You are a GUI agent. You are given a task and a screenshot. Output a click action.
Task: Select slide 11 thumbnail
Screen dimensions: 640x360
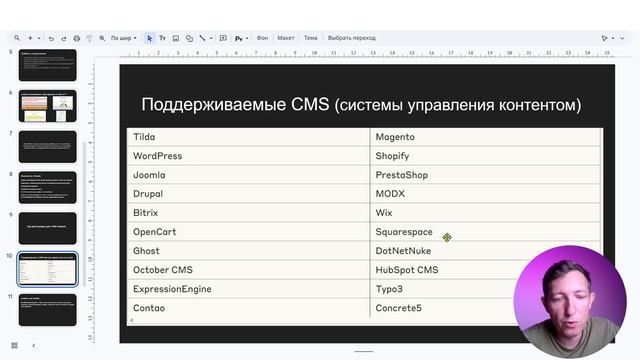[x=47, y=310]
